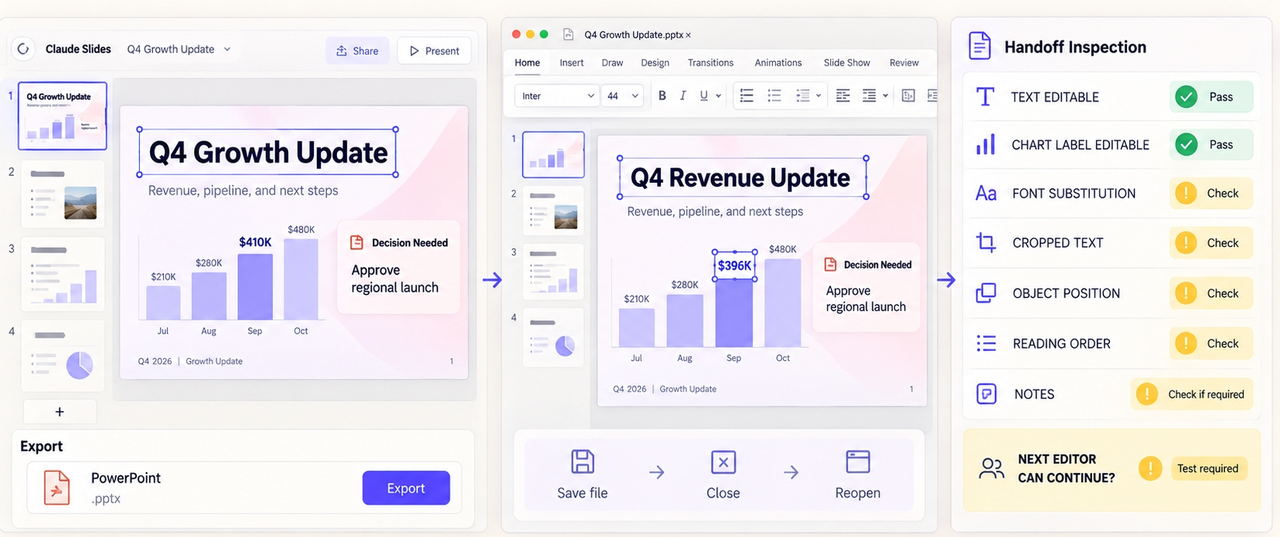Click the text direction icon in the ribbon
This screenshot has width=1280, height=537.
(x=908, y=96)
